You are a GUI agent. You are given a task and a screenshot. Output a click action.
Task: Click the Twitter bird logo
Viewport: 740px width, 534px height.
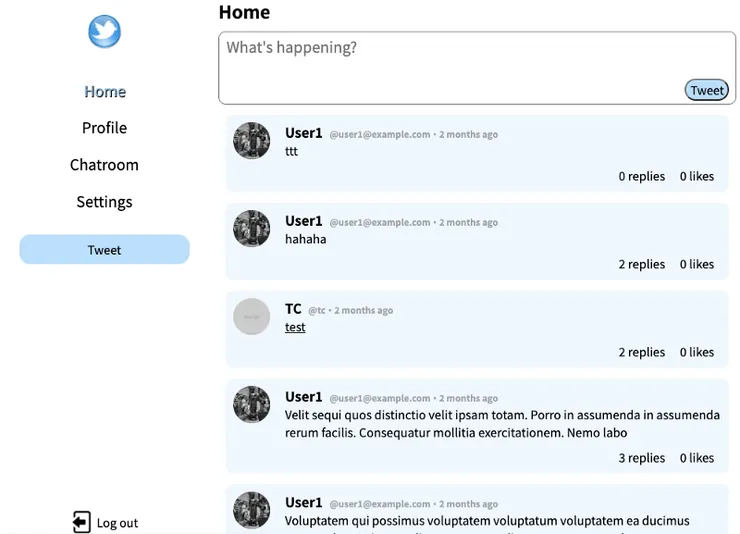pyautogui.click(x=104, y=32)
